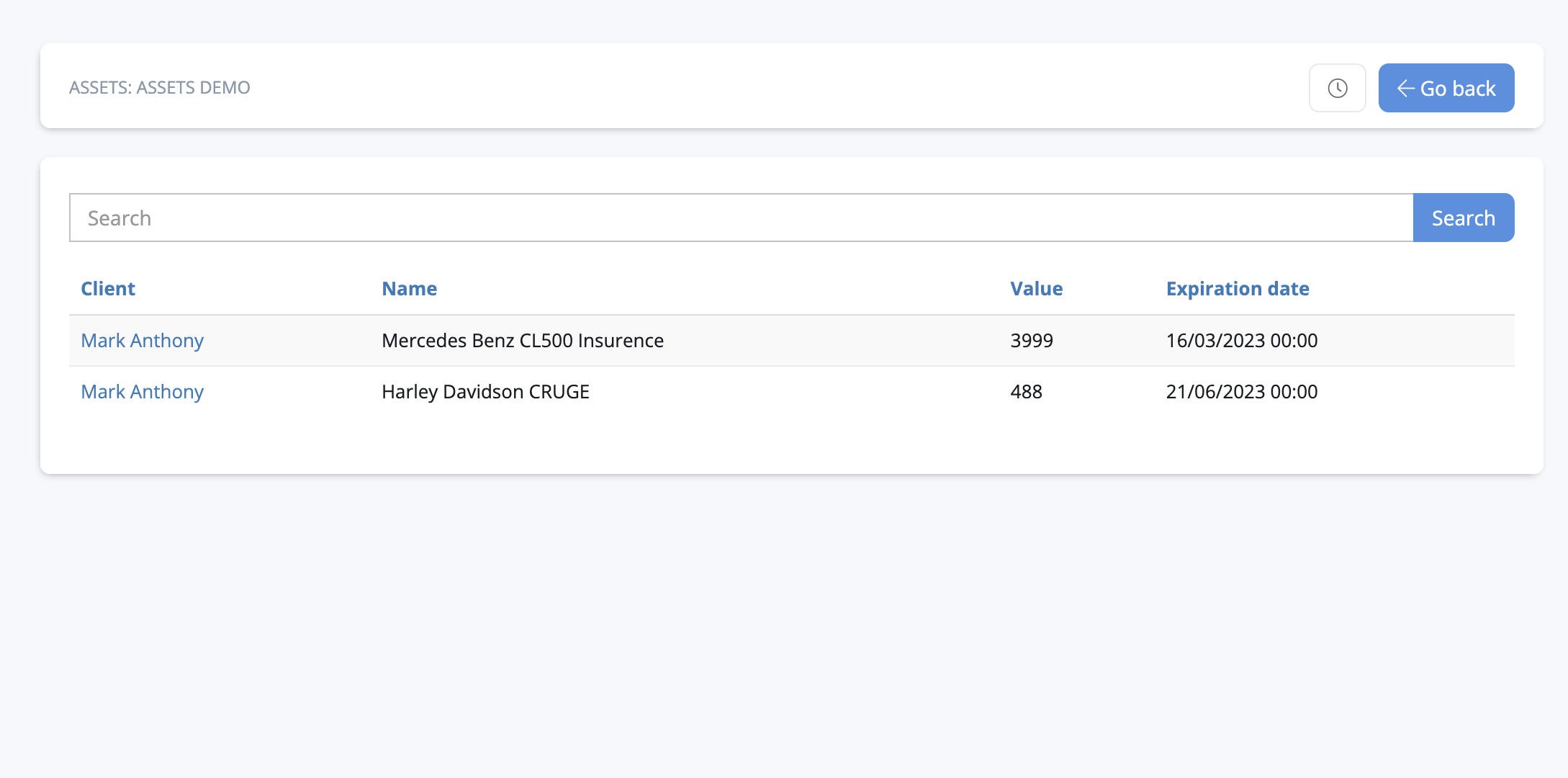Sort by Expiration date column header
Screen dimensions: 1568x778
click(1237, 288)
